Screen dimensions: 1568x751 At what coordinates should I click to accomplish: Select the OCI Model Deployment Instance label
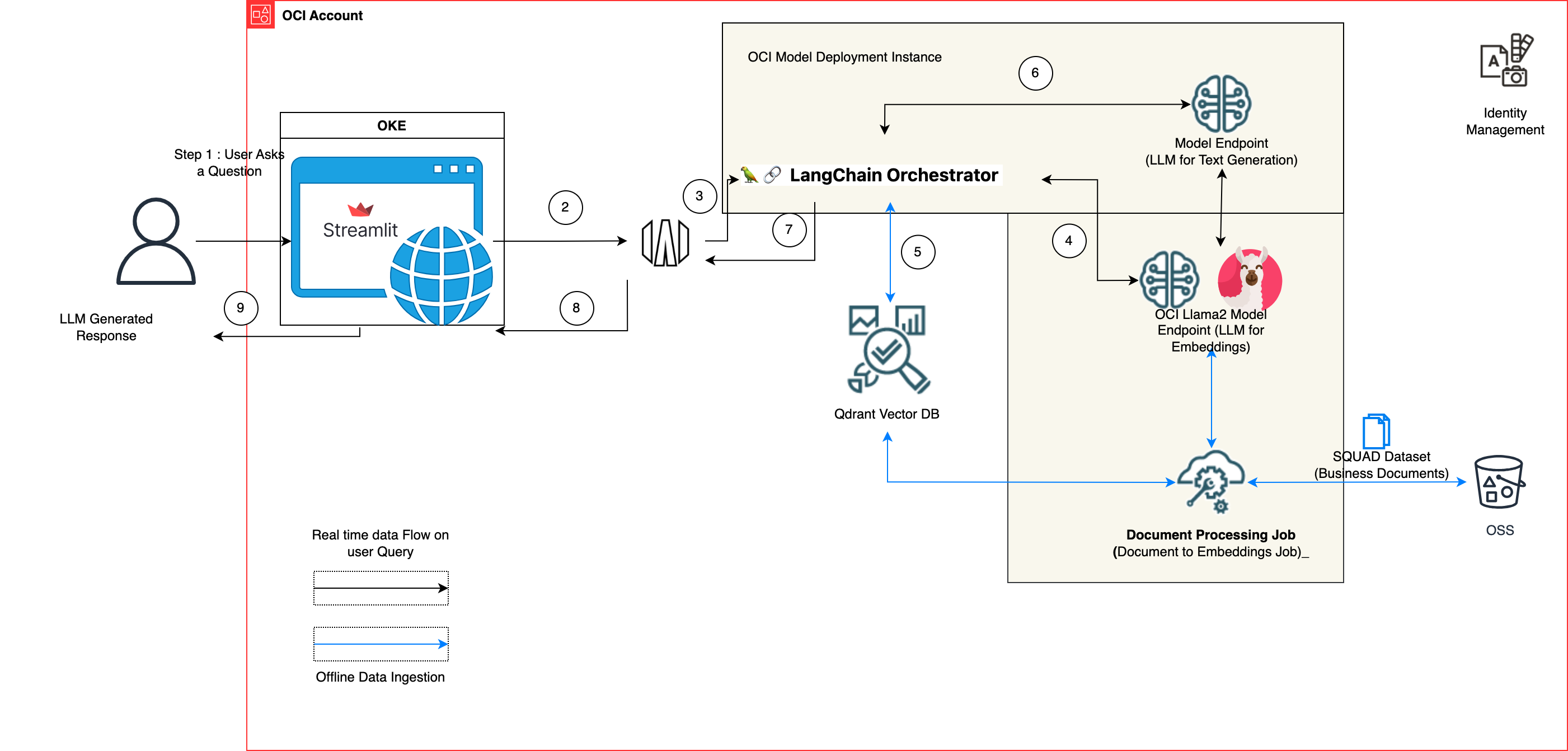pyautogui.click(x=844, y=57)
